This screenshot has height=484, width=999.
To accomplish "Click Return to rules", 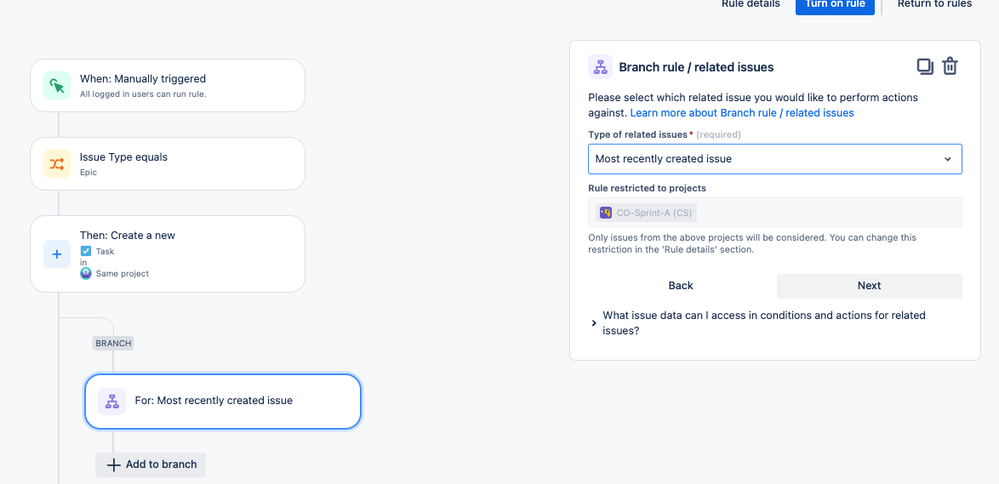I will click(934, 5).
